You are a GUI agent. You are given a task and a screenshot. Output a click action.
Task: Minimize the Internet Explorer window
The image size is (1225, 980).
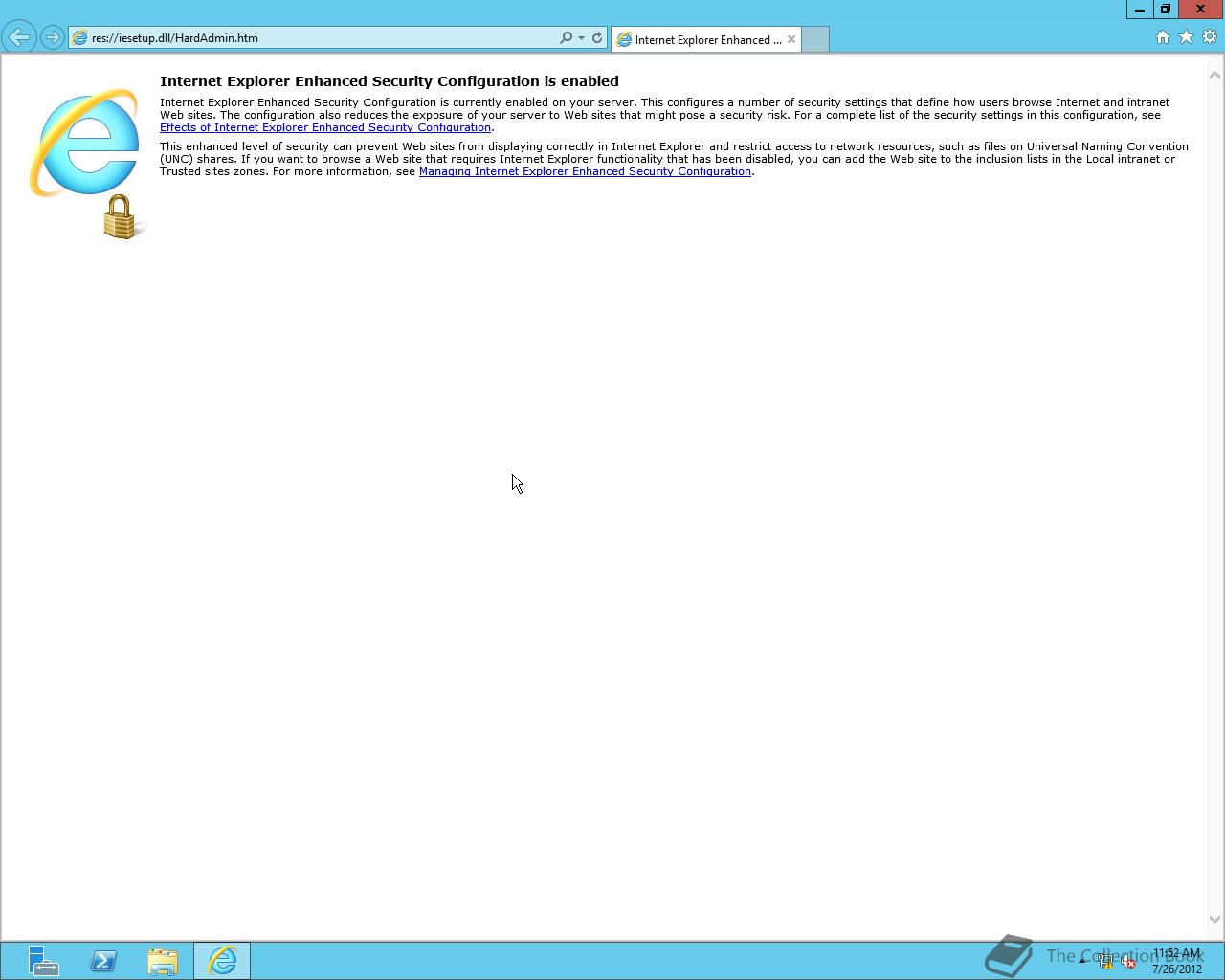(1139, 10)
